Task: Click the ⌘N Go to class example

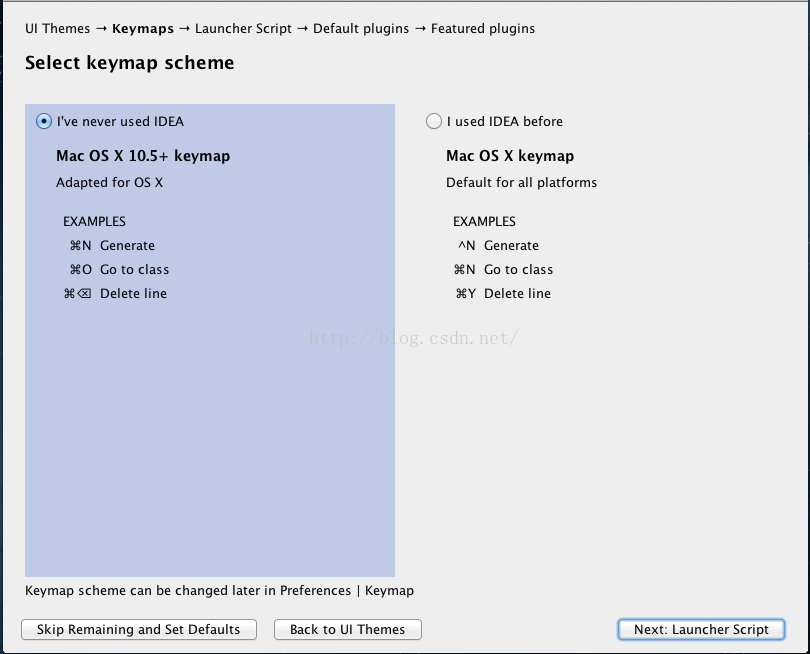Action: [x=503, y=270]
